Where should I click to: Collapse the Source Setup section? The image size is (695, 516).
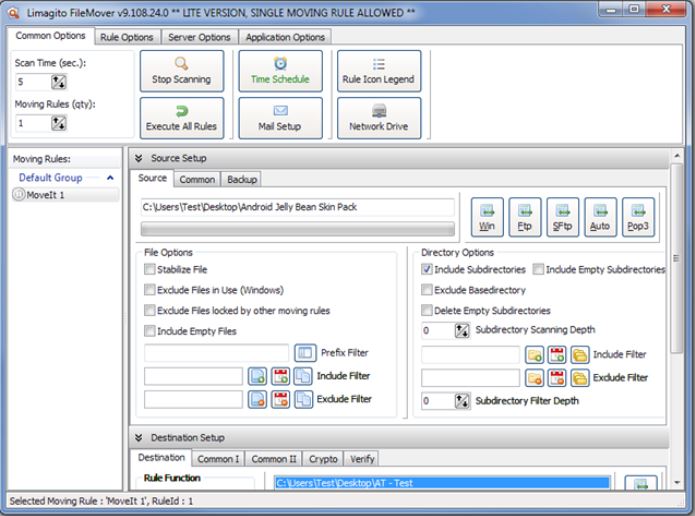click(x=139, y=158)
